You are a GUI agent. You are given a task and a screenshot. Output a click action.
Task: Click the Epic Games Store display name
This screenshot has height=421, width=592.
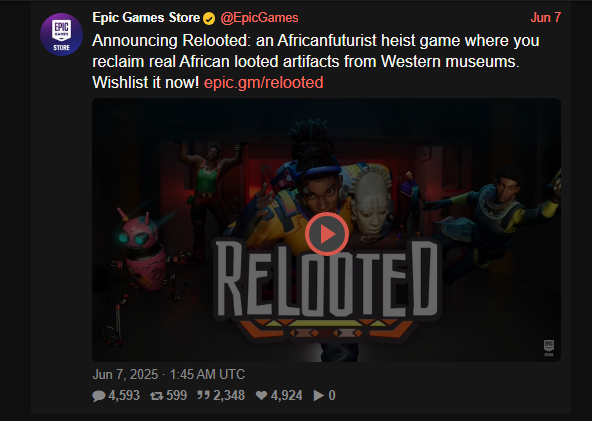(146, 17)
